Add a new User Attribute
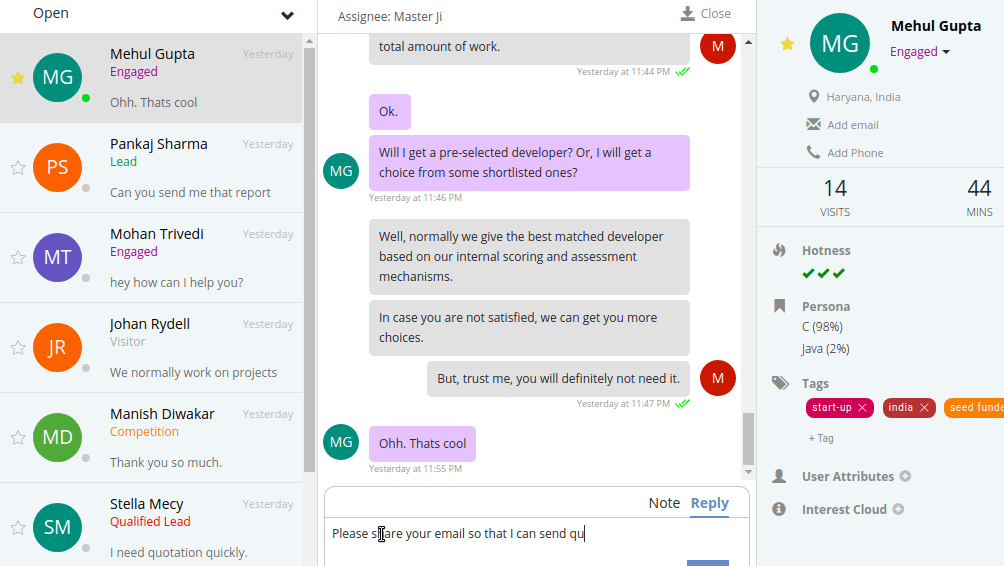The width and height of the screenshot is (1004, 566). [x=905, y=477]
